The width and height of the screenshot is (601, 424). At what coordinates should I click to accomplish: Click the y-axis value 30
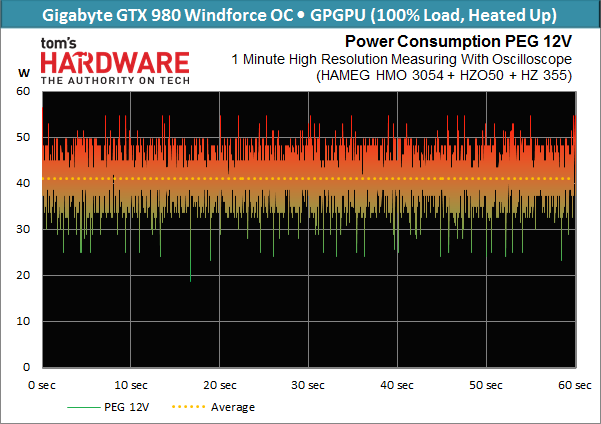[x=23, y=229]
